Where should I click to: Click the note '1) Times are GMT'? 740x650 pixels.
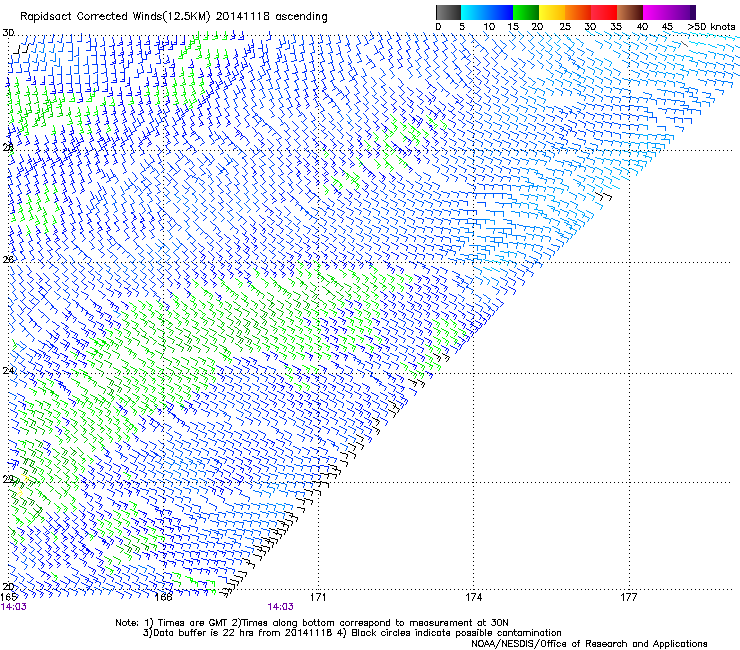tap(185, 623)
